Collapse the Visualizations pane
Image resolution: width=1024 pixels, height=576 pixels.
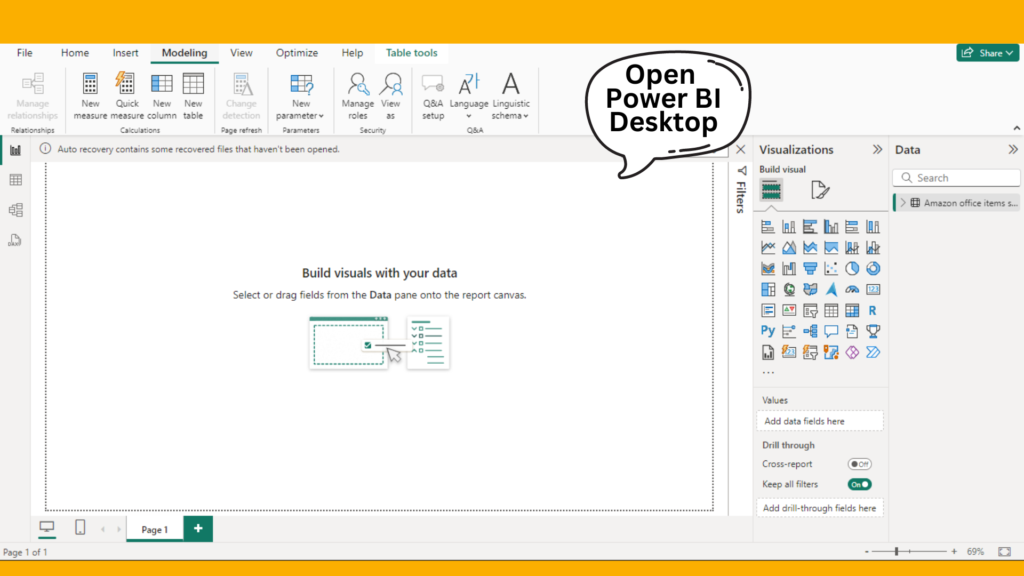[x=877, y=150]
